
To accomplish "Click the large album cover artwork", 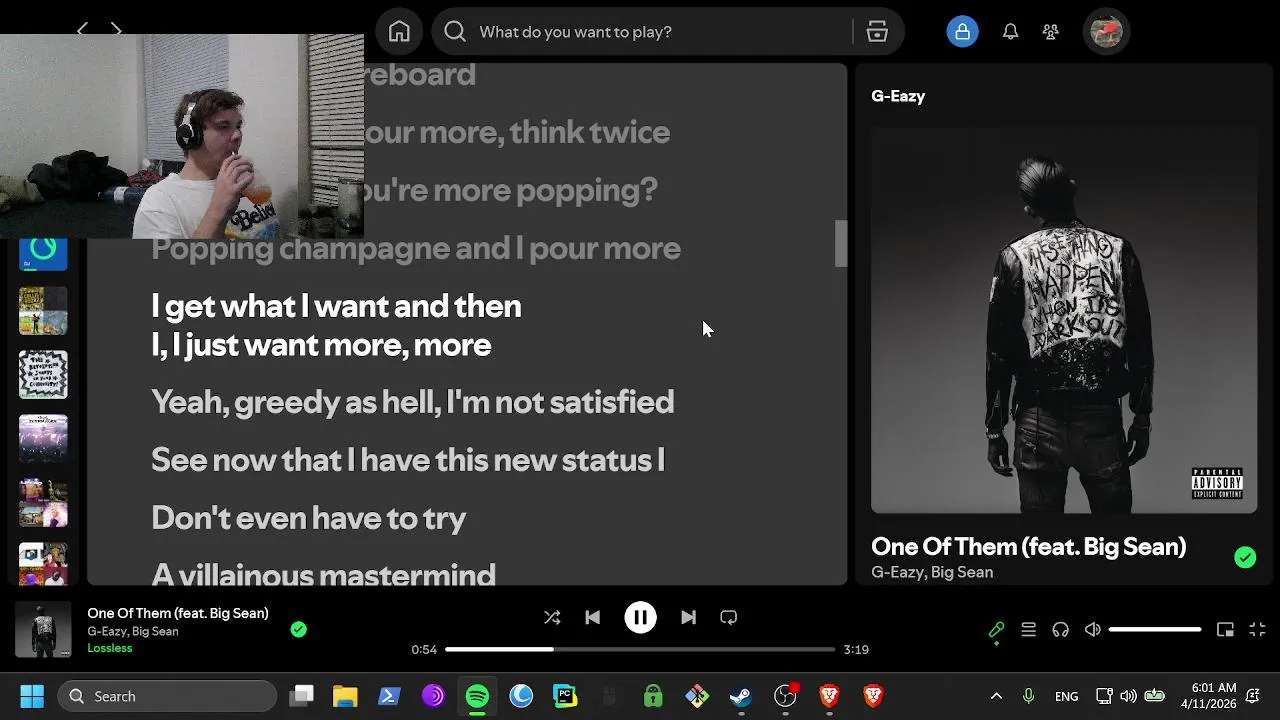I will (x=1064, y=320).
